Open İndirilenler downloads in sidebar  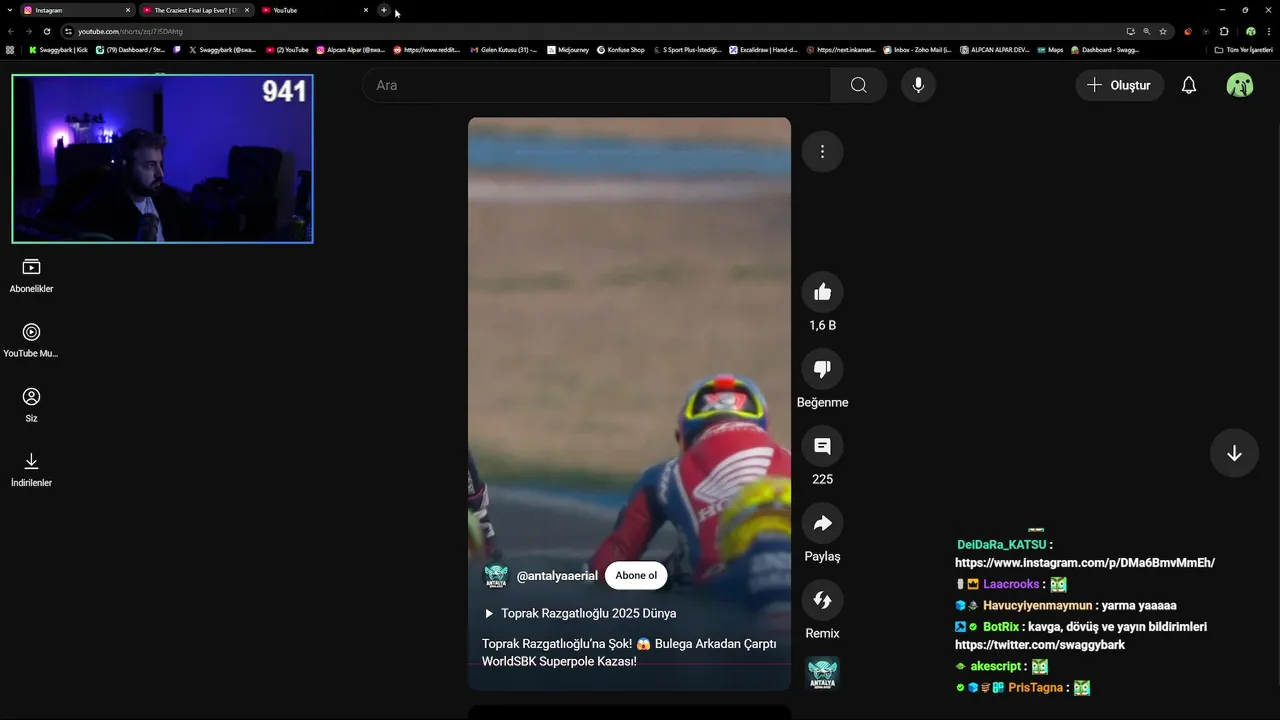pos(31,470)
